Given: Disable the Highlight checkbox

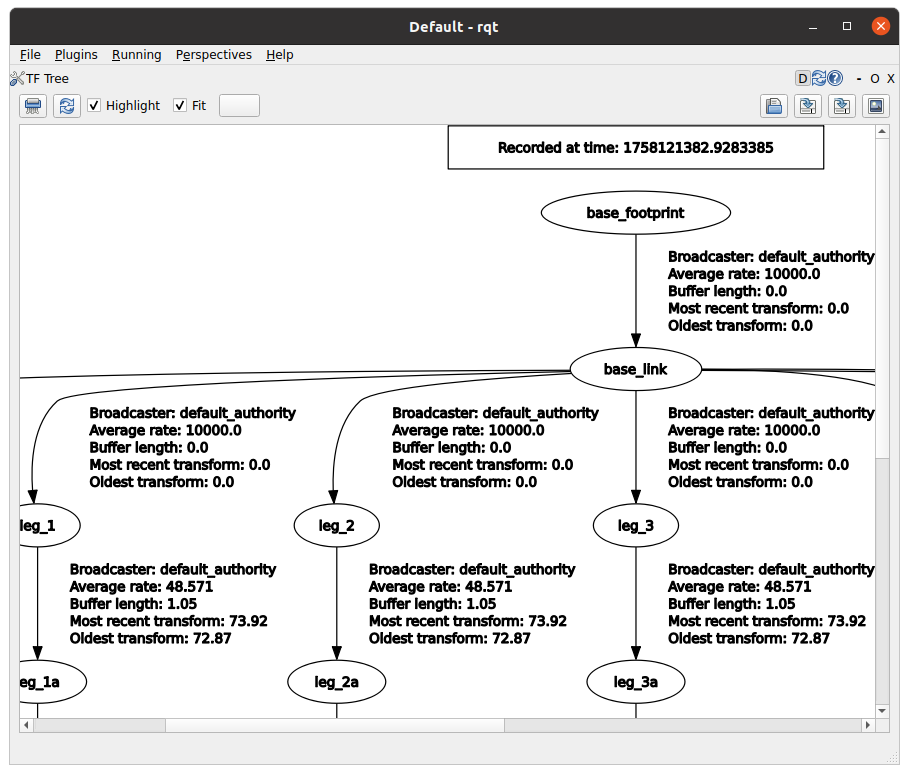Looking at the screenshot, I should tap(94, 105).
